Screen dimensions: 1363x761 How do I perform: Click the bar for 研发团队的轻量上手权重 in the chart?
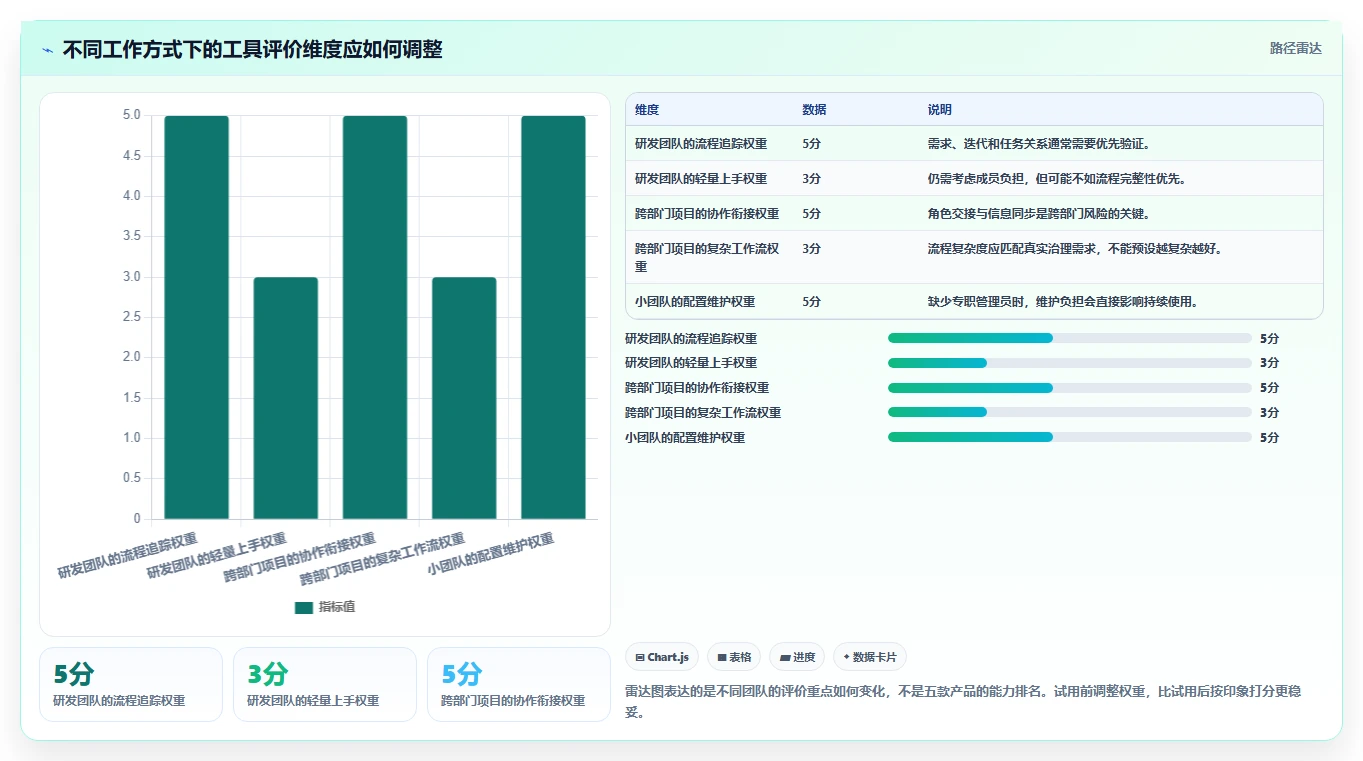click(x=286, y=398)
